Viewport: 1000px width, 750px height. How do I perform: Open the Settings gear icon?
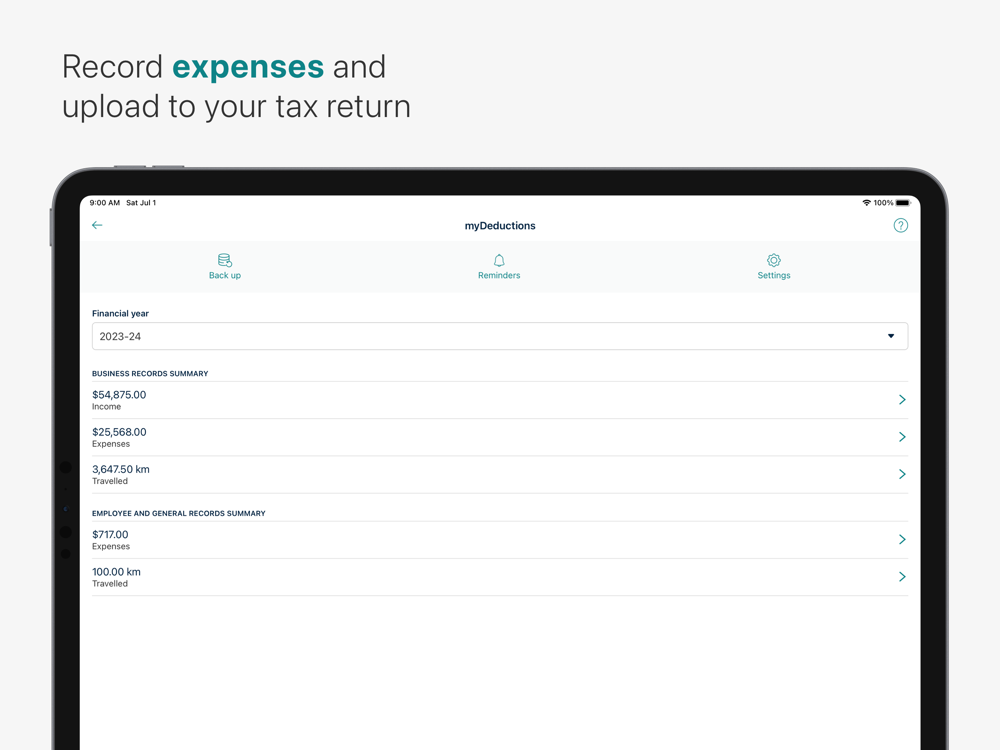(x=774, y=260)
